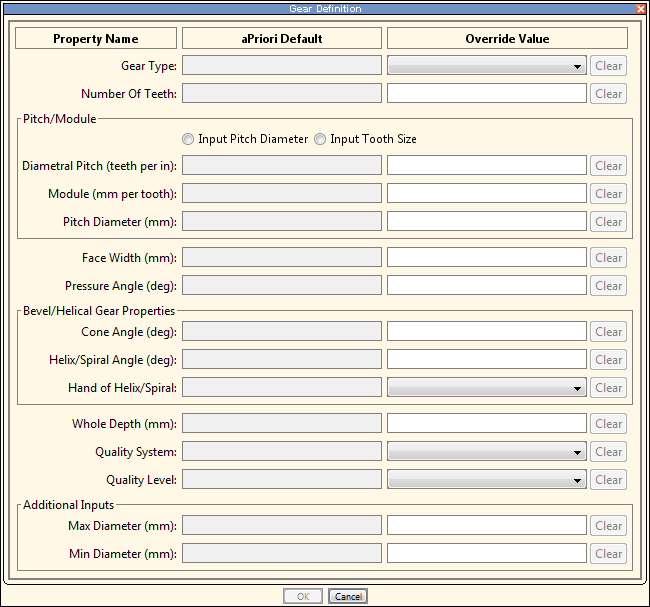
Task: Clear the Min Diameter override value
Action: click(x=608, y=554)
